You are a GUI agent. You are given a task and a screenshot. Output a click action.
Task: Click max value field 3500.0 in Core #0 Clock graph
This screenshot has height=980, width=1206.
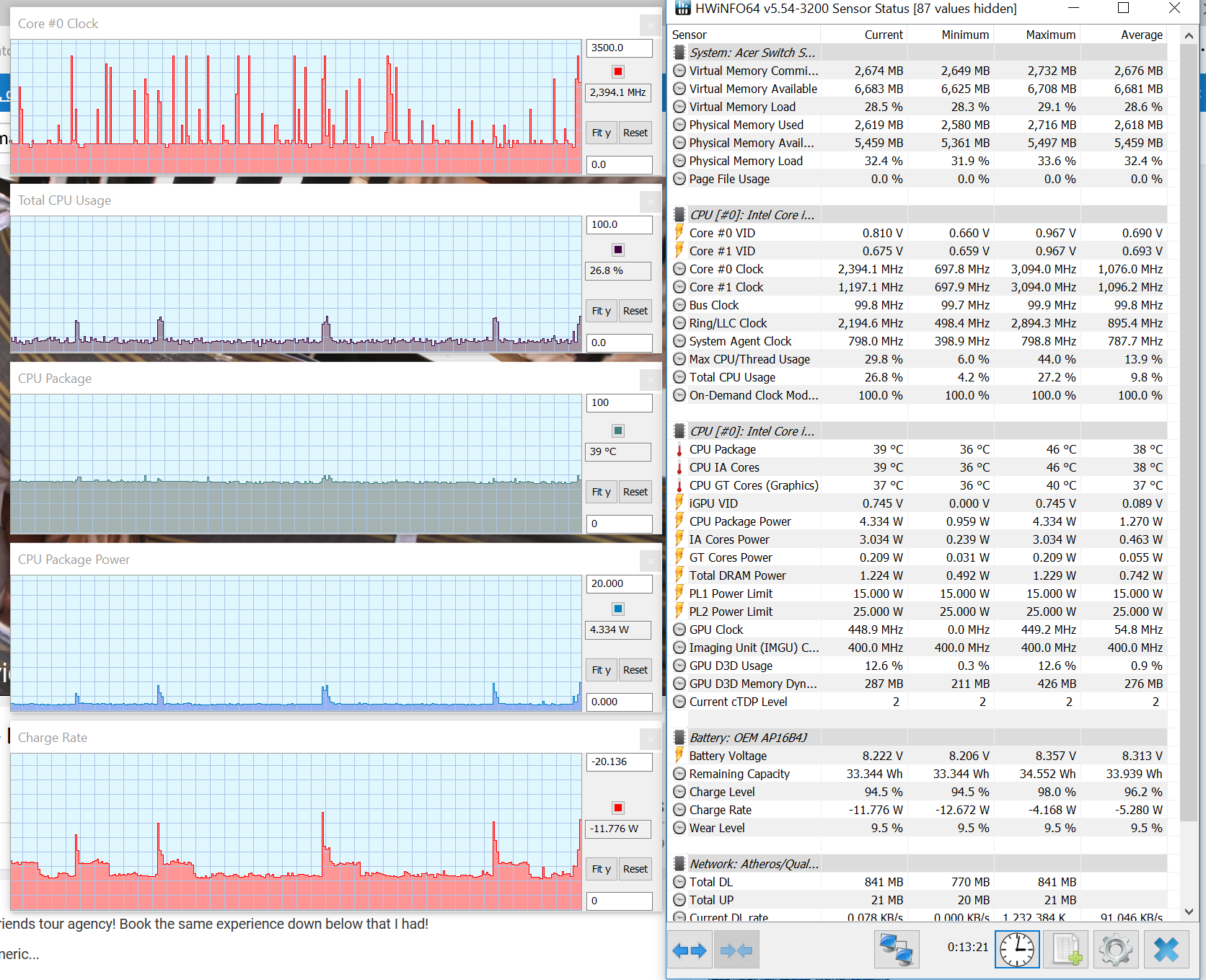click(620, 48)
